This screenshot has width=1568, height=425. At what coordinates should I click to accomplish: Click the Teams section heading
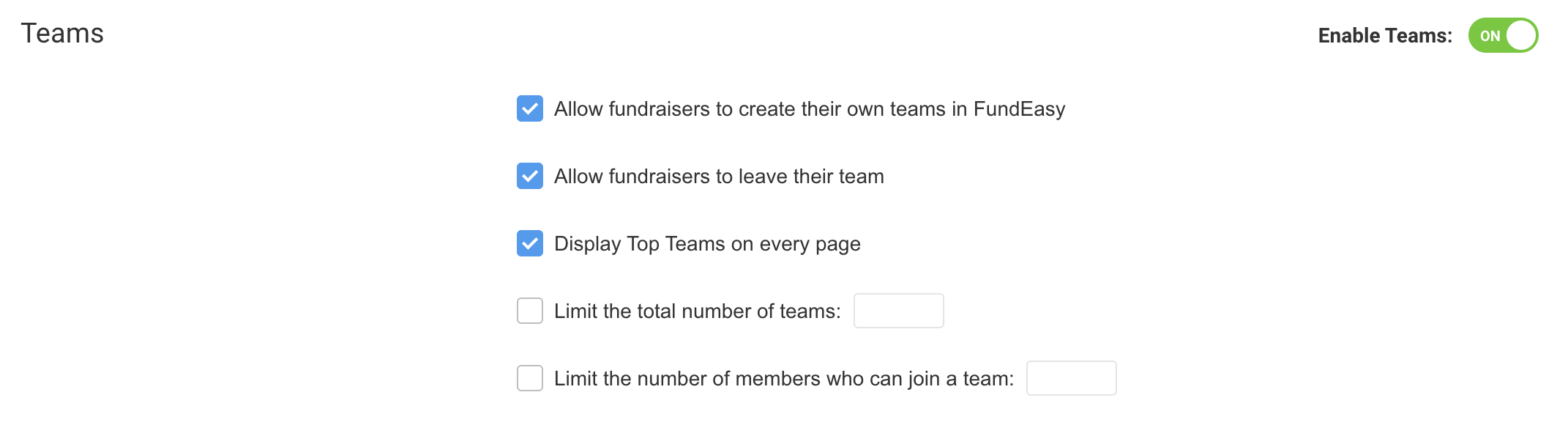(x=62, y=34)
